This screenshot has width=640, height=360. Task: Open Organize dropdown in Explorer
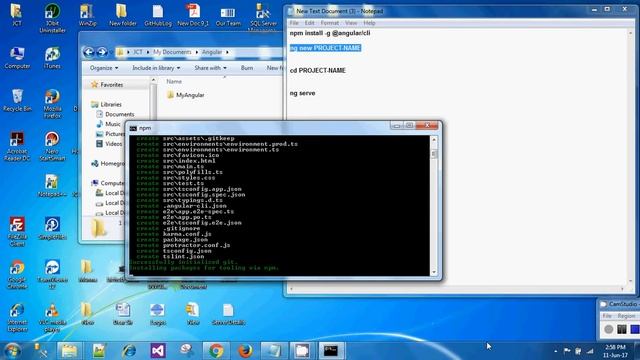(104, 68)
